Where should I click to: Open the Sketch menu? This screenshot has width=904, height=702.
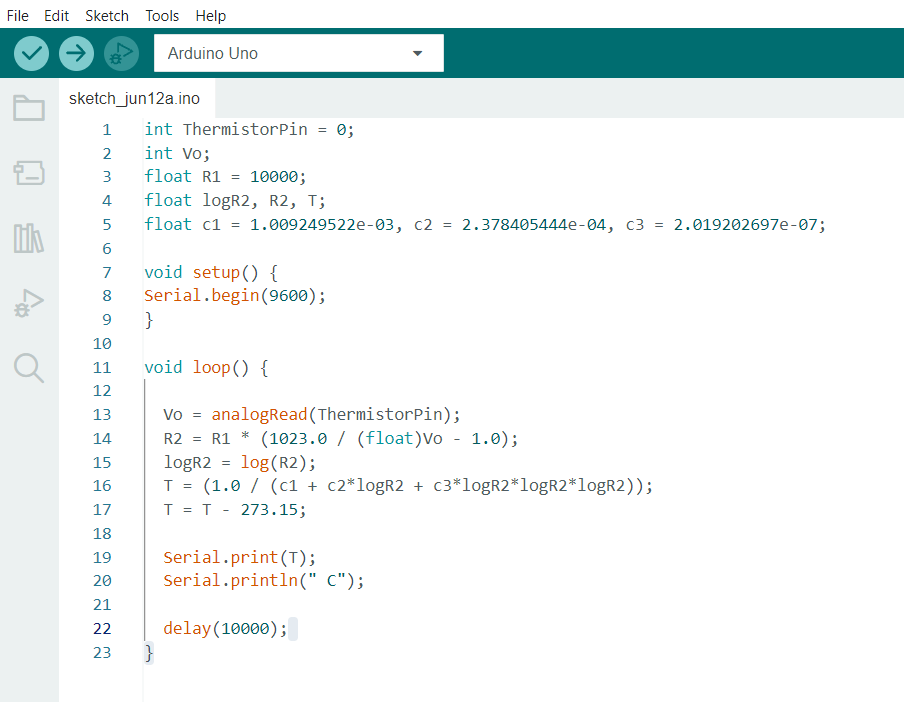click(106, 15)
